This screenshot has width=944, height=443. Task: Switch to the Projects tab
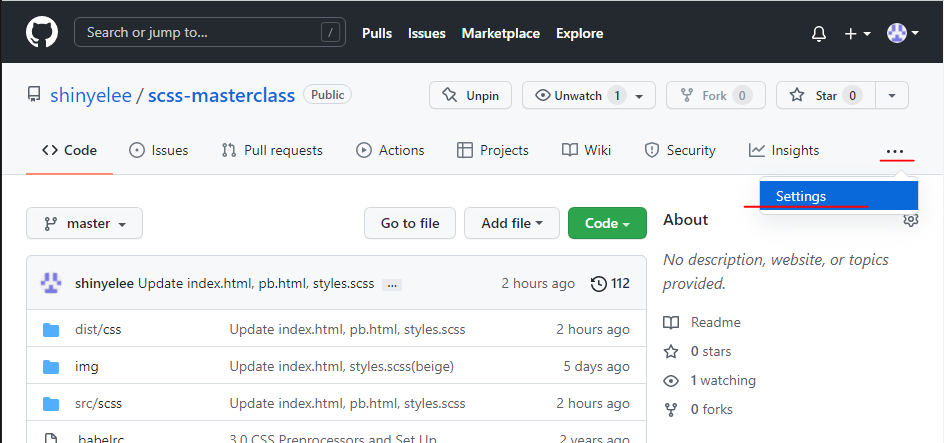(493, 150)
